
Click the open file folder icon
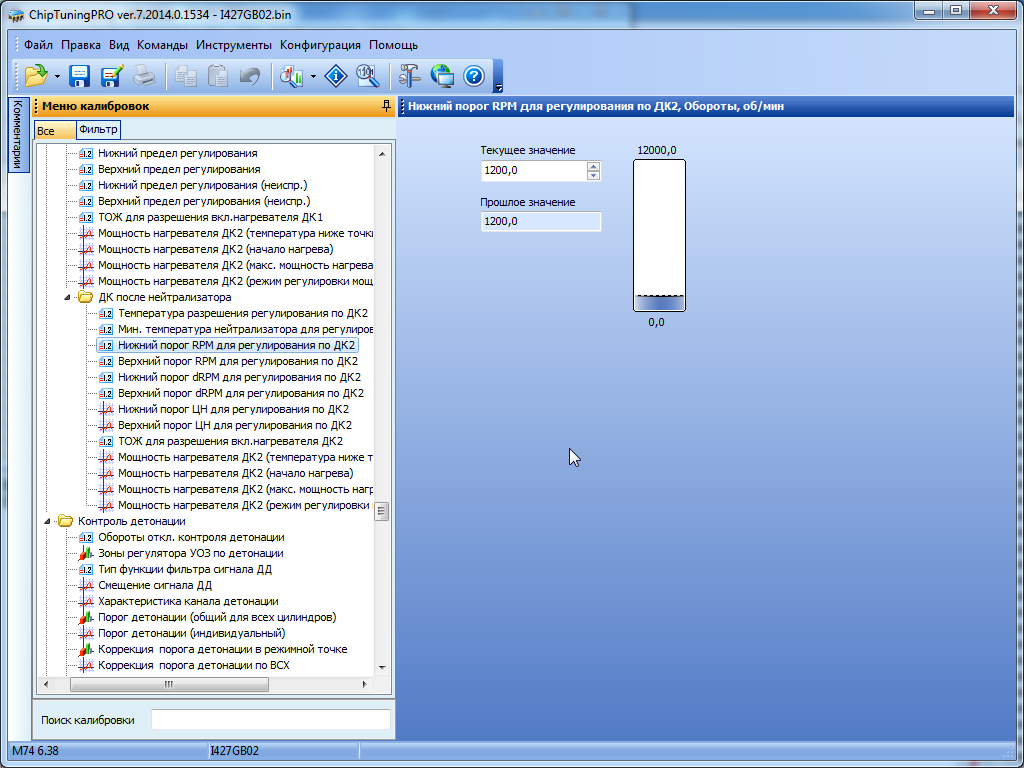(x=36, y=75)
